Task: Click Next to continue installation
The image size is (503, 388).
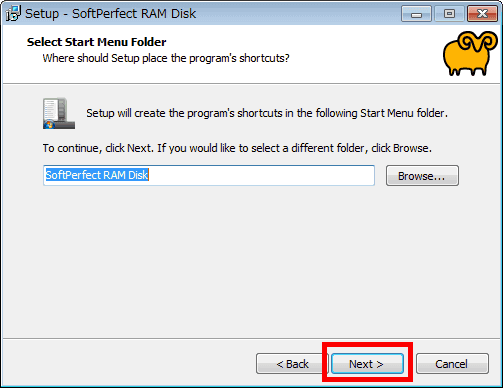Action: click(x=367, y=364)
